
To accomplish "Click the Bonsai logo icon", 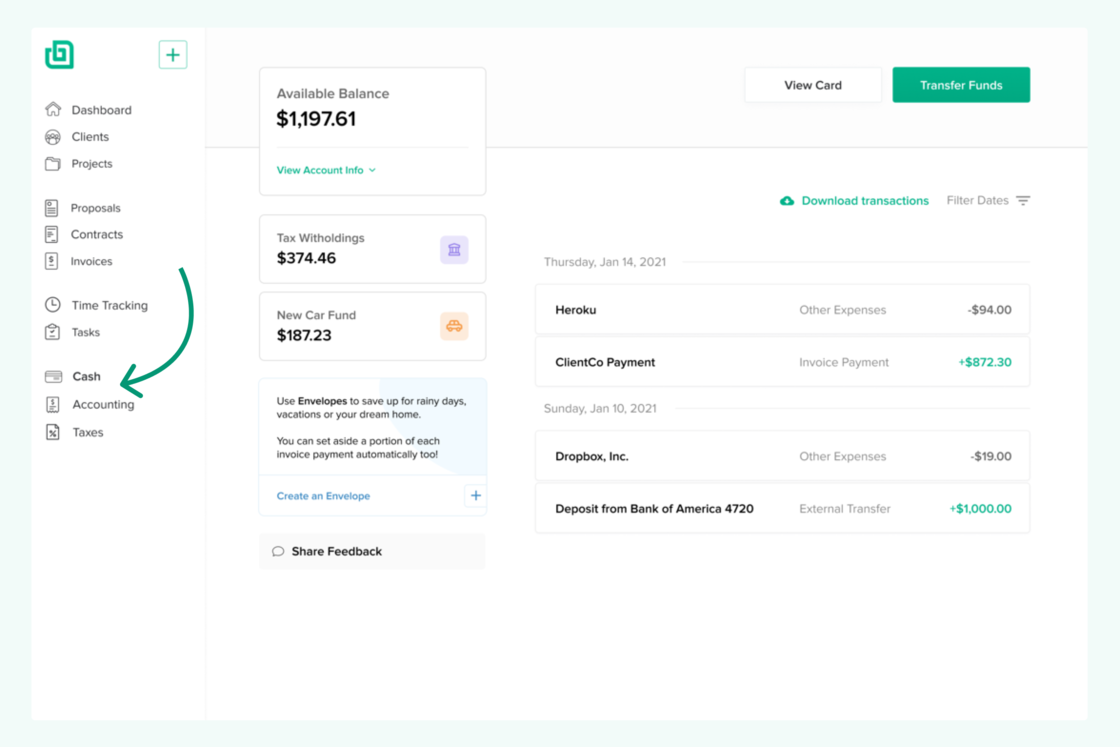I will coord(59,55).
